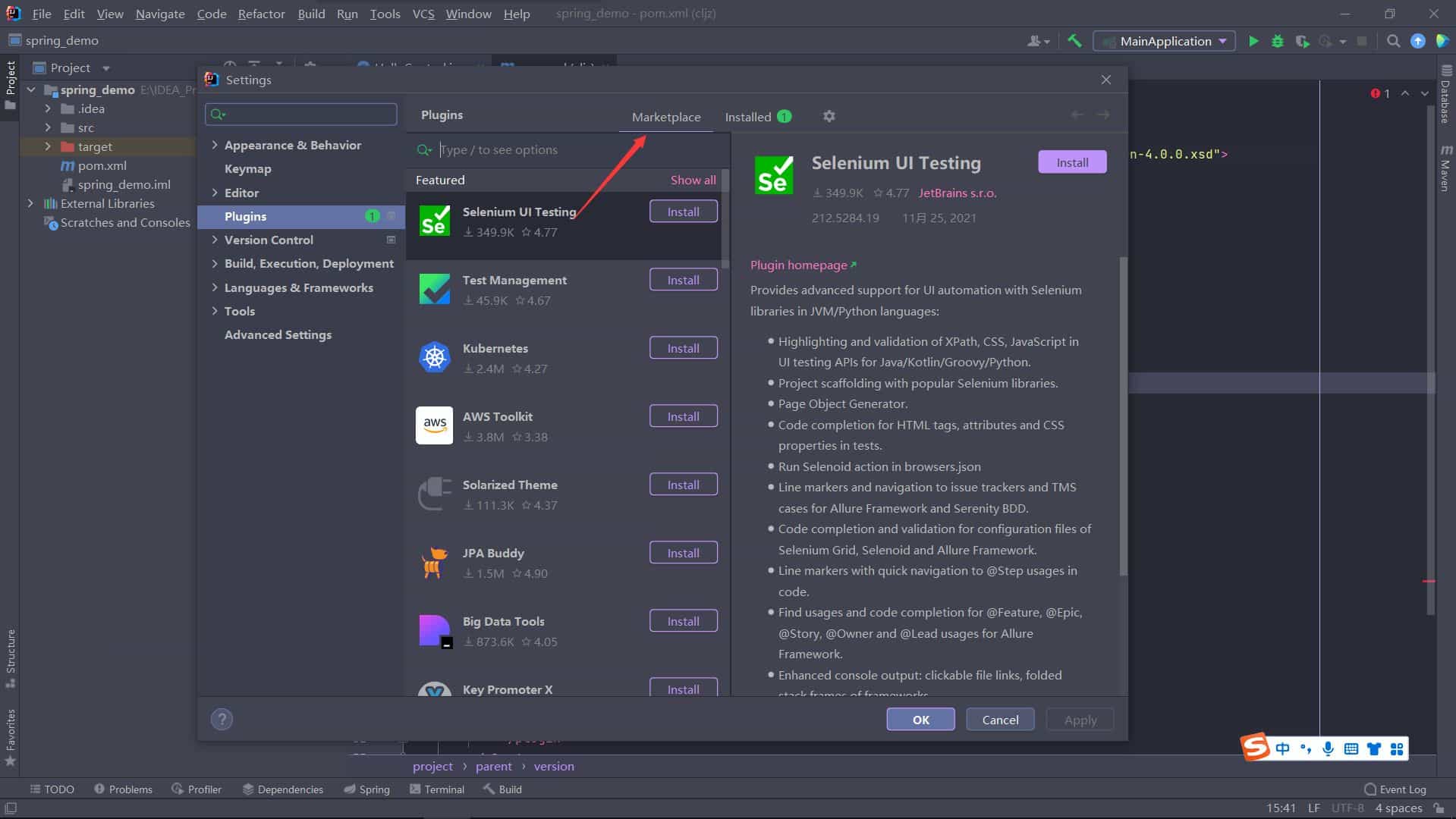Install the JPA Buddy plugin

(683, 553)
